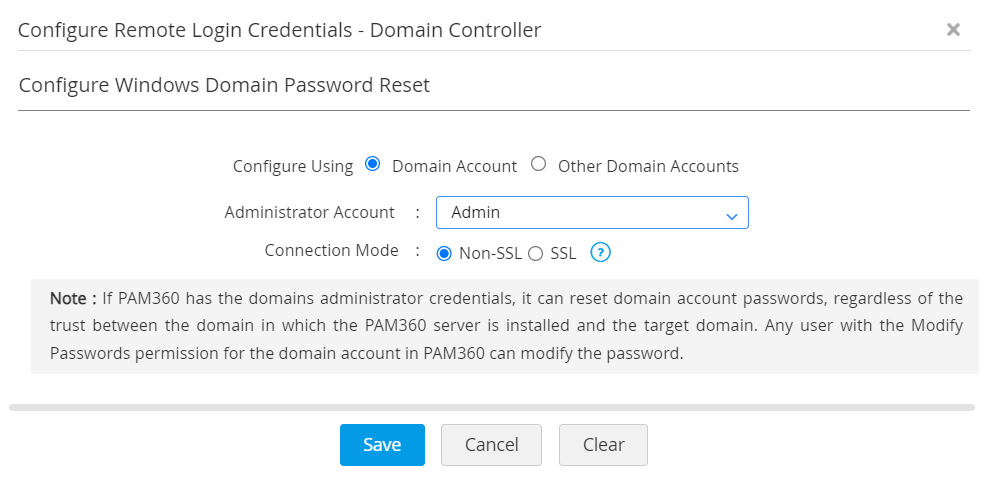Click the help question-mark icon beside SSL
Viewport: 992px width, 481px height.
600,253
